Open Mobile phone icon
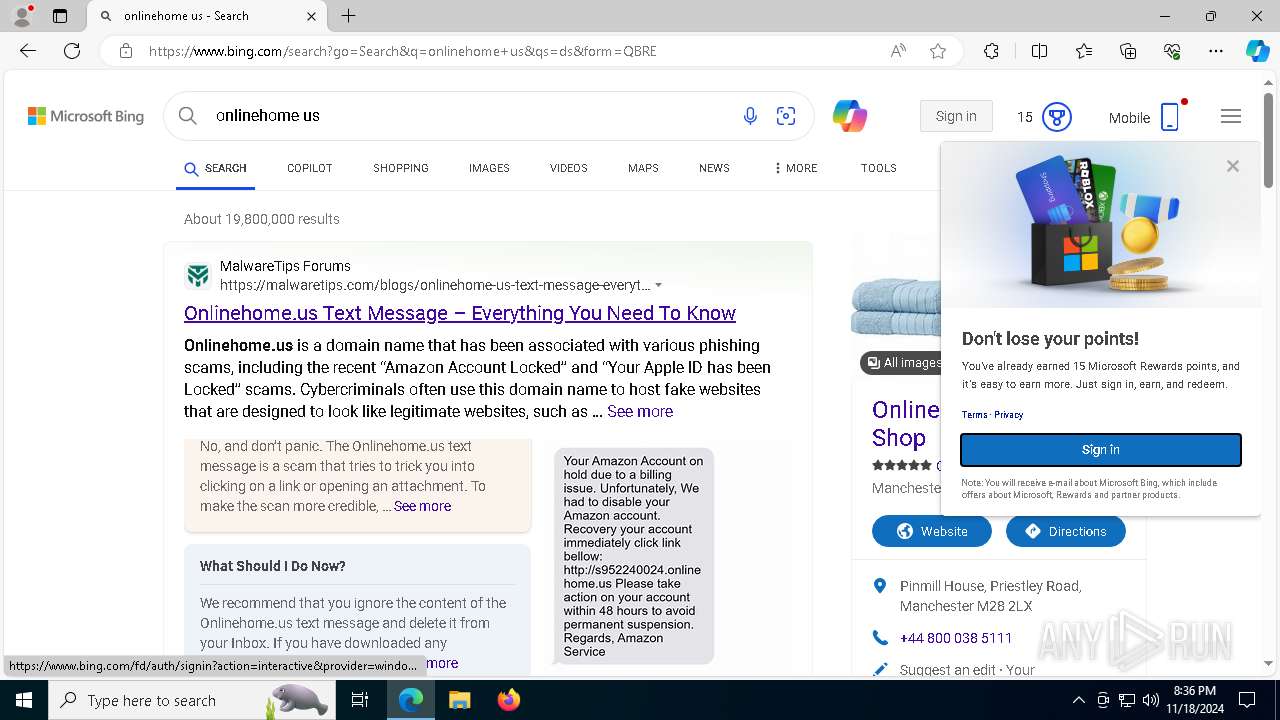This screenshot has width=1280, height=720. coord(1170,117)
